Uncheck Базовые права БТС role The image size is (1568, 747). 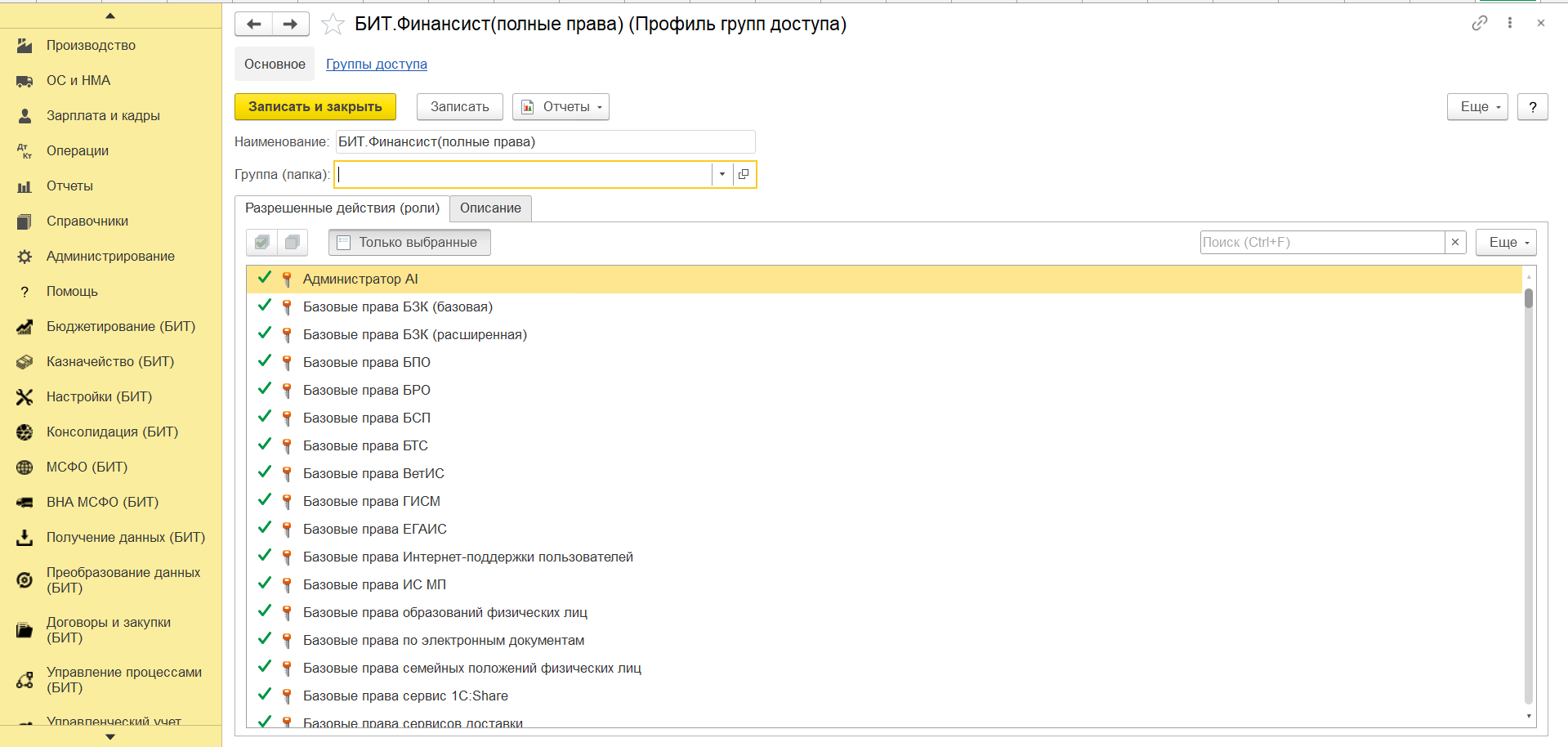(x=265, y=445)
